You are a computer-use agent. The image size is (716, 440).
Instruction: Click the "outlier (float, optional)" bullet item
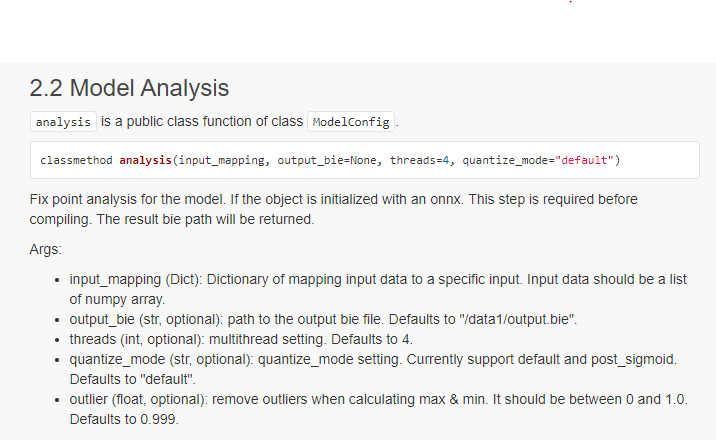point(379,409)
